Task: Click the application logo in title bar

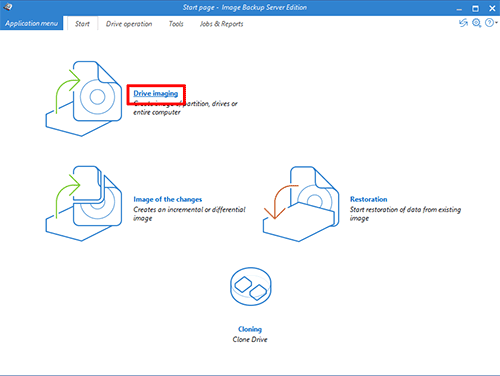Action: [x=8, y=7]
